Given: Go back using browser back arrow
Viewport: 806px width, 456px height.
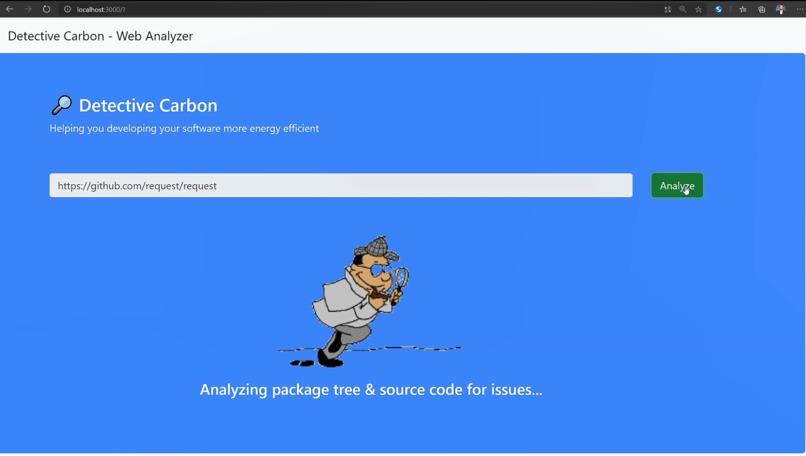Looking at the screenshot, I should coord(9,9).
